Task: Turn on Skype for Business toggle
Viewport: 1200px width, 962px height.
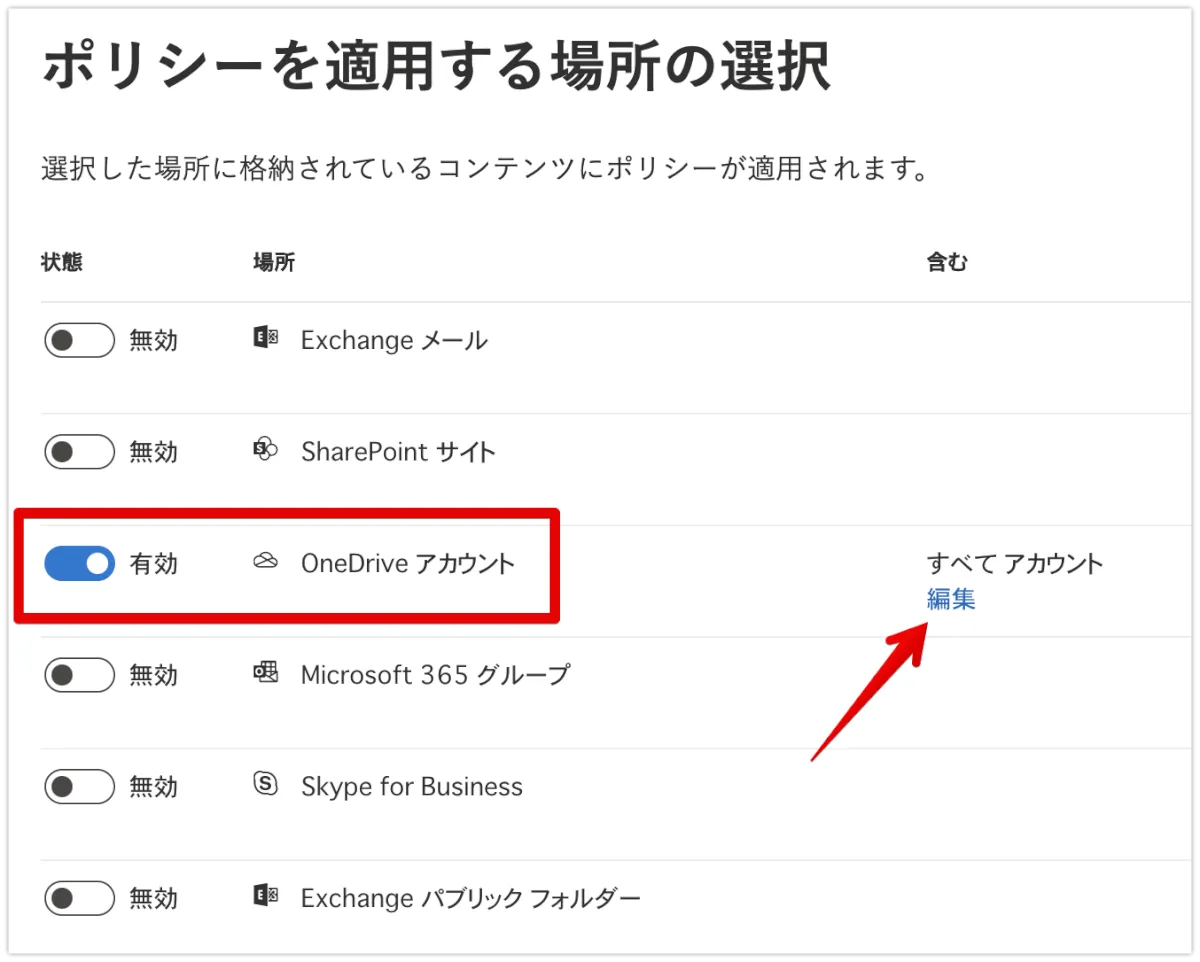Action: pyautogui.click(x=80, y=787)
